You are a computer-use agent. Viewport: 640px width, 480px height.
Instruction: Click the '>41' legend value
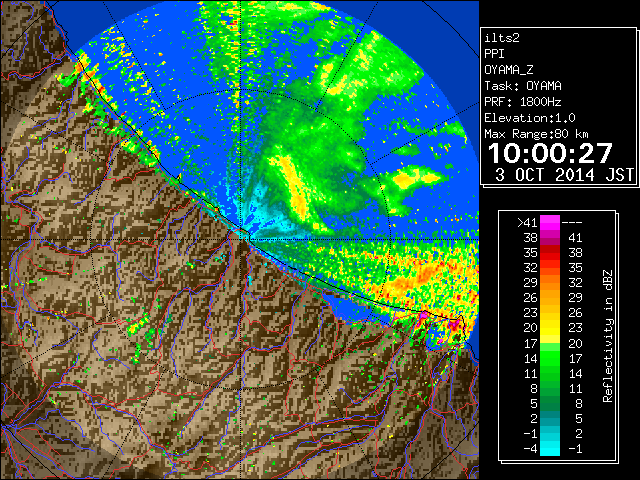point(527,223)
